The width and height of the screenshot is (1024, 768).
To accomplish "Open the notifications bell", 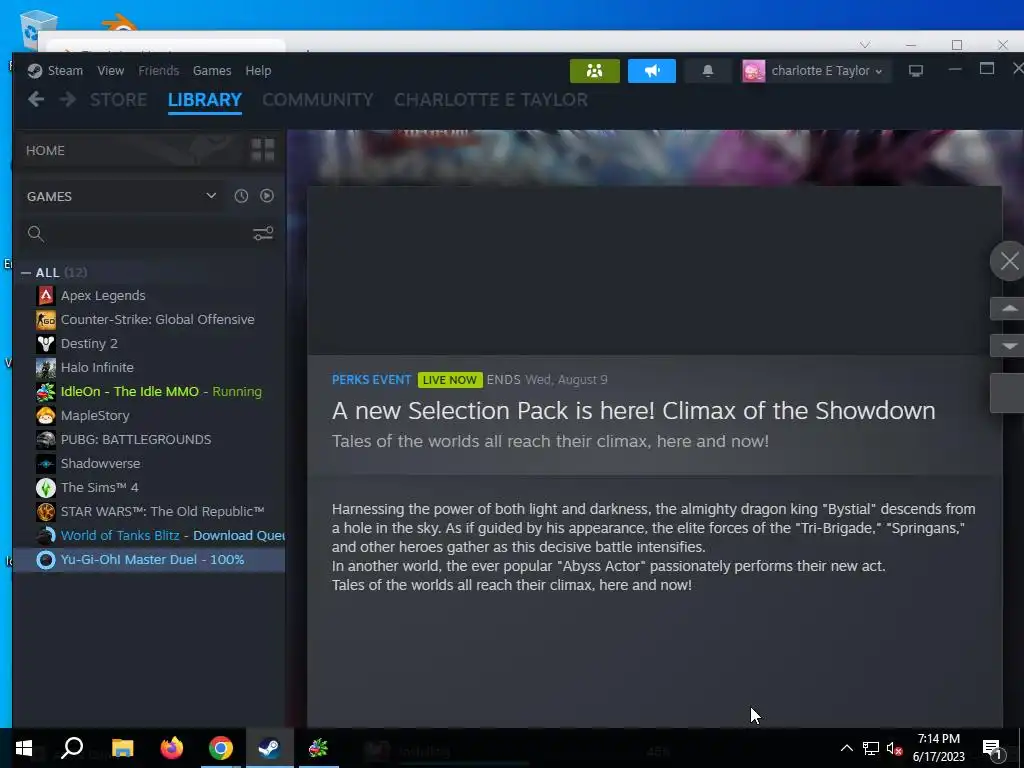I will click(x=708, y=71).
